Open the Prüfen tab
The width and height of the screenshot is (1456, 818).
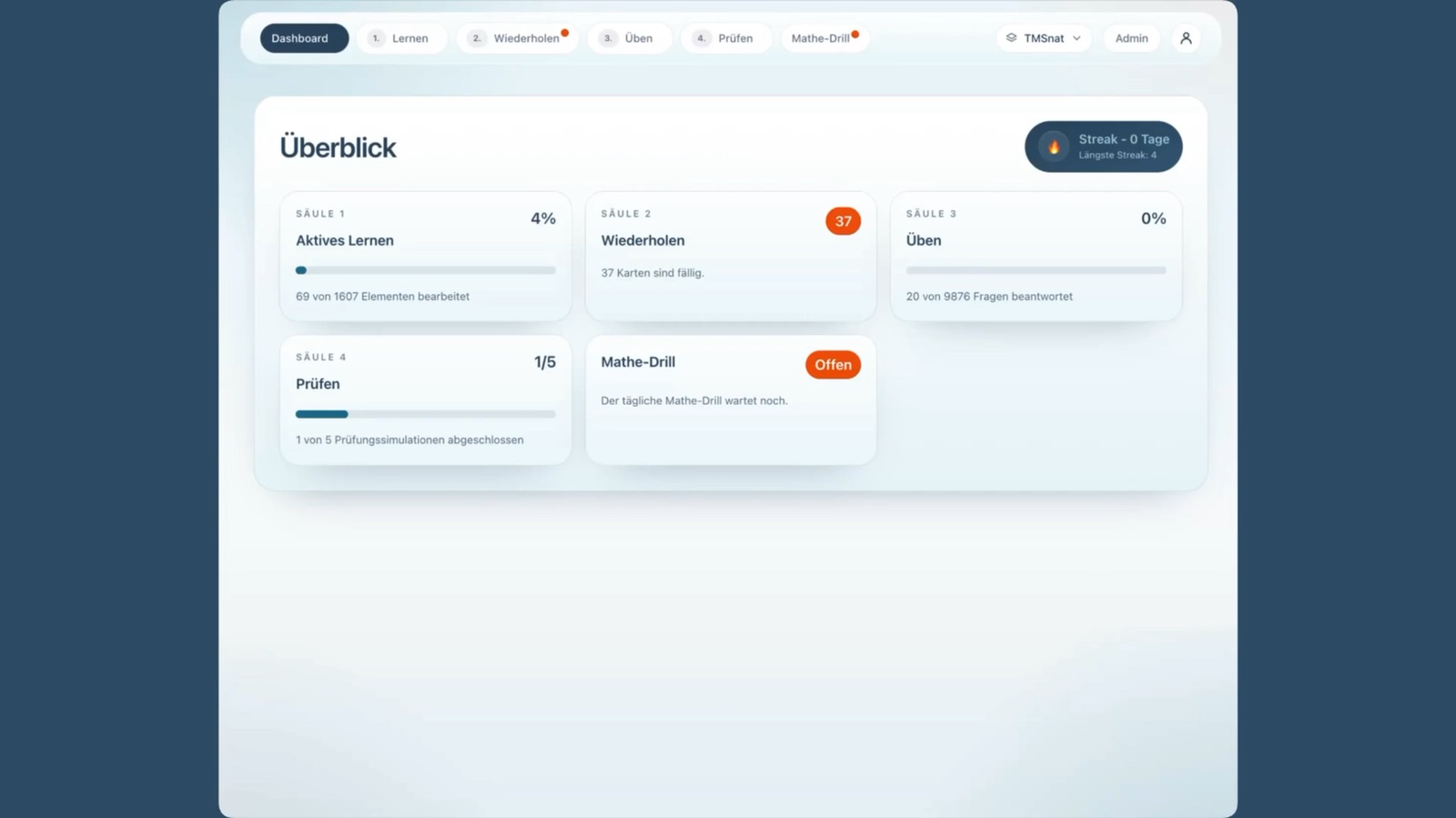click(x=726, y=38)
